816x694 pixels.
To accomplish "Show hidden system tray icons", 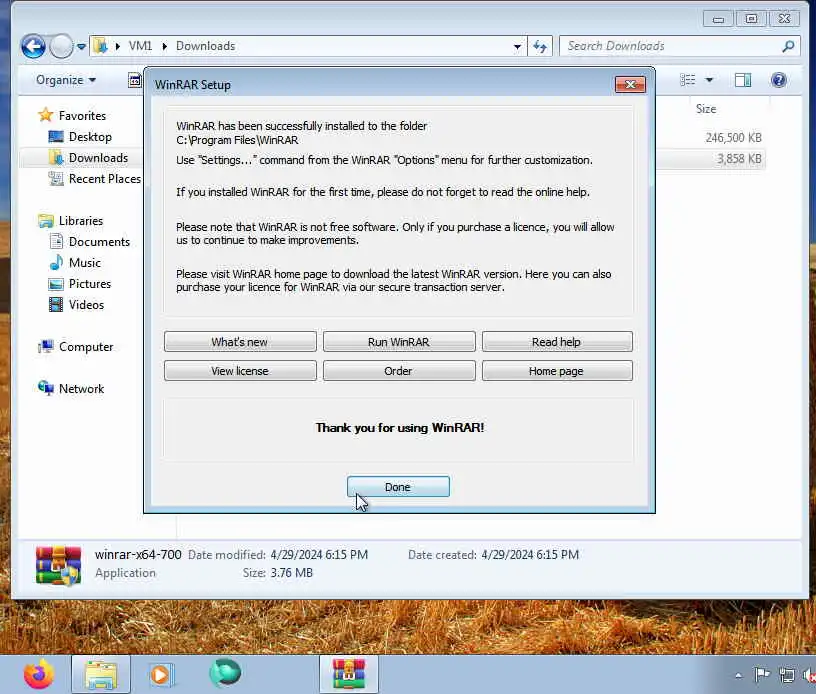I will tap(738, 676).
